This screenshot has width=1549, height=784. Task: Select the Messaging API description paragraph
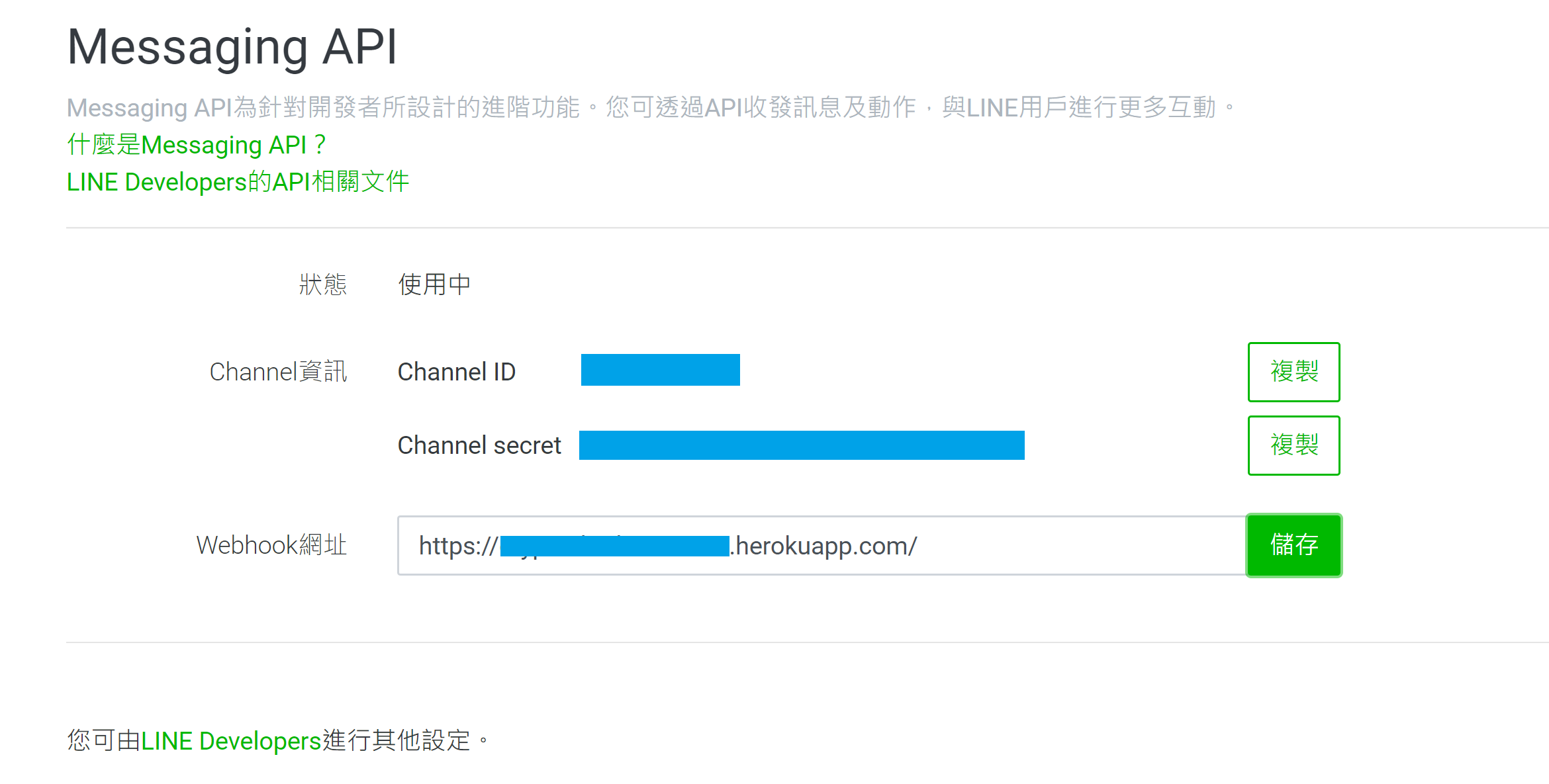pyautogui.click(x=651, y=107)
